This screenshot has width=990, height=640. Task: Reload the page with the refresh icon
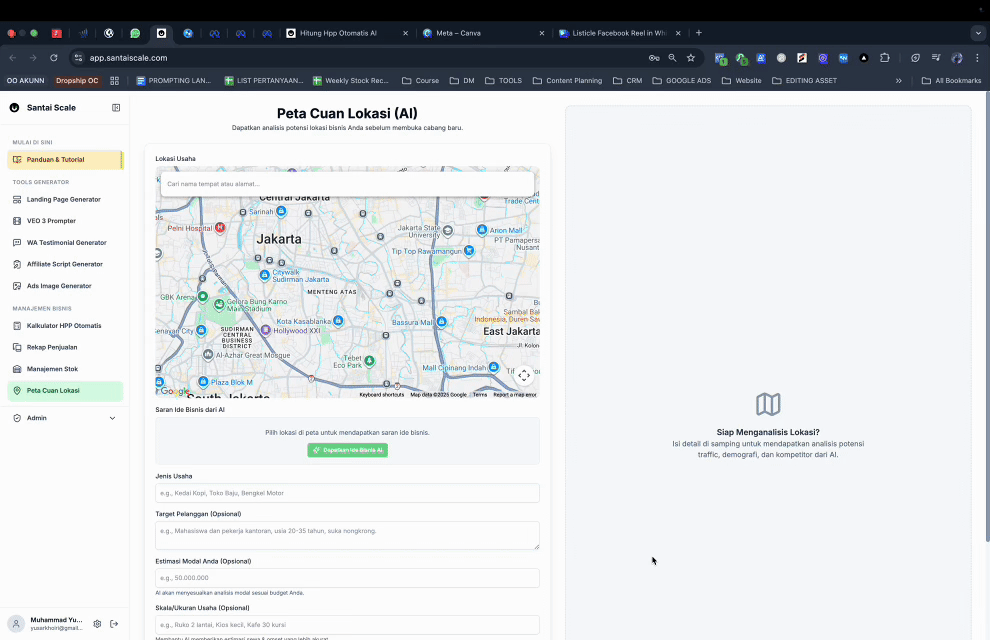(x=54, y=58)
